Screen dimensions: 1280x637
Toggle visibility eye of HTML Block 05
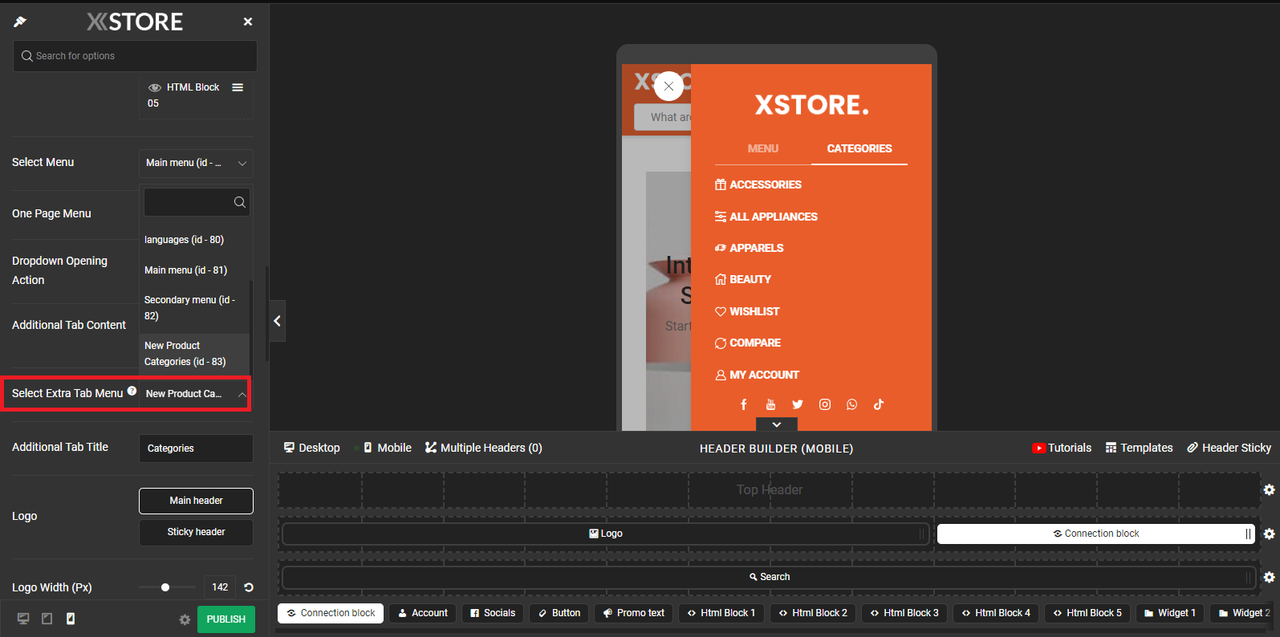tap(155, 88)
